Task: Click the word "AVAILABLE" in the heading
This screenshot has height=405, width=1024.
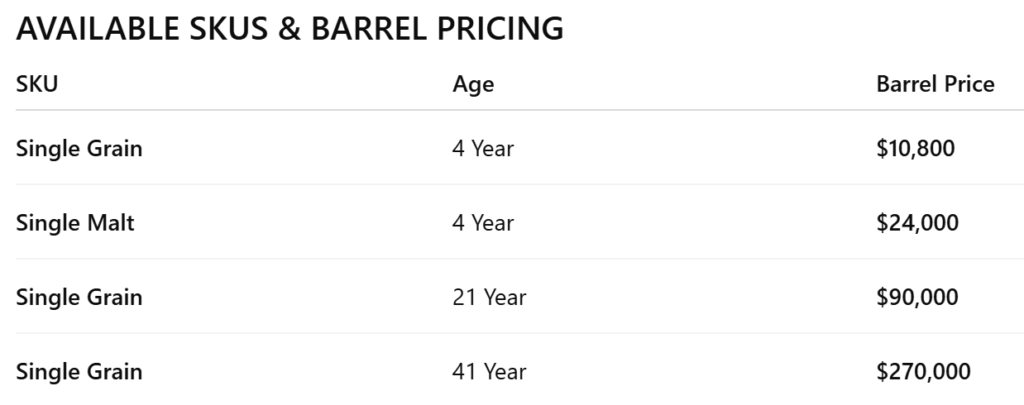Action: [x=95, y=30]
